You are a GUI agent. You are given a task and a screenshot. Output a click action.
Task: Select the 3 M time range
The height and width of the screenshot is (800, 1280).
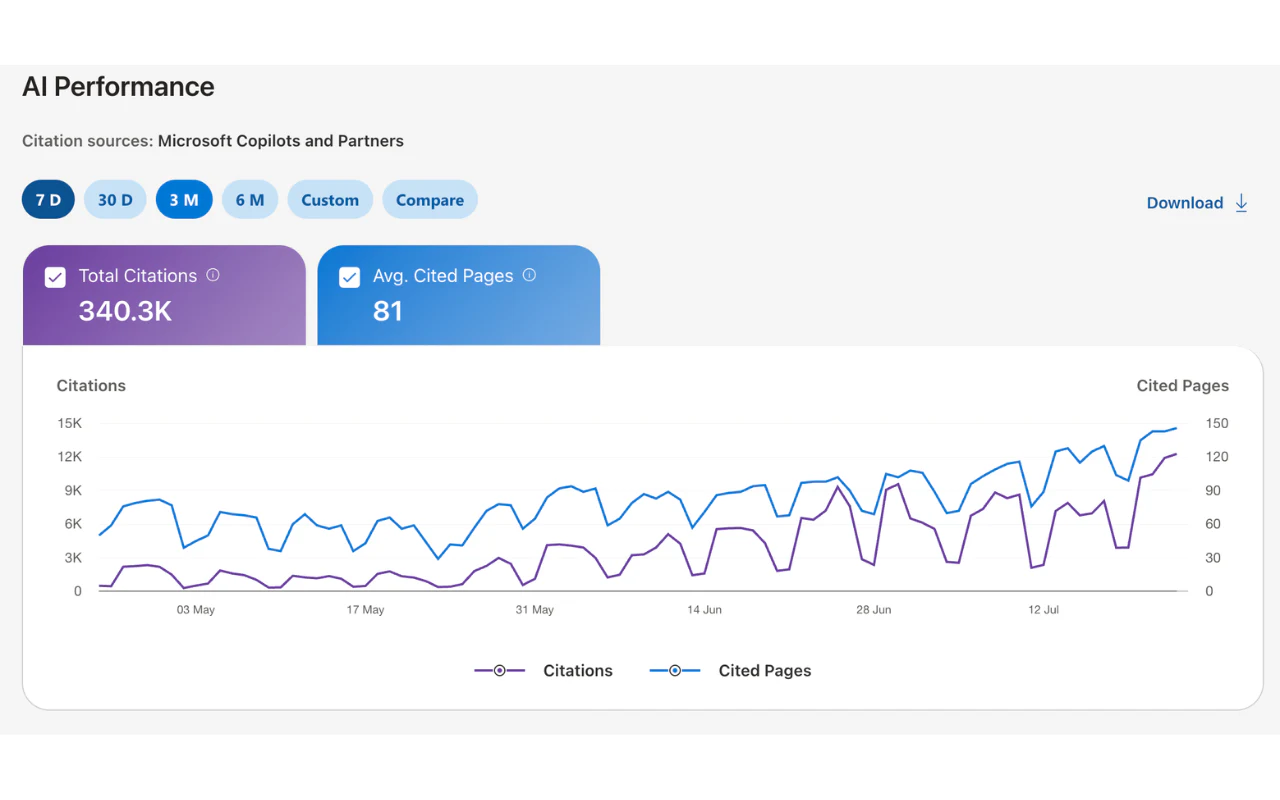coord(184,200)
